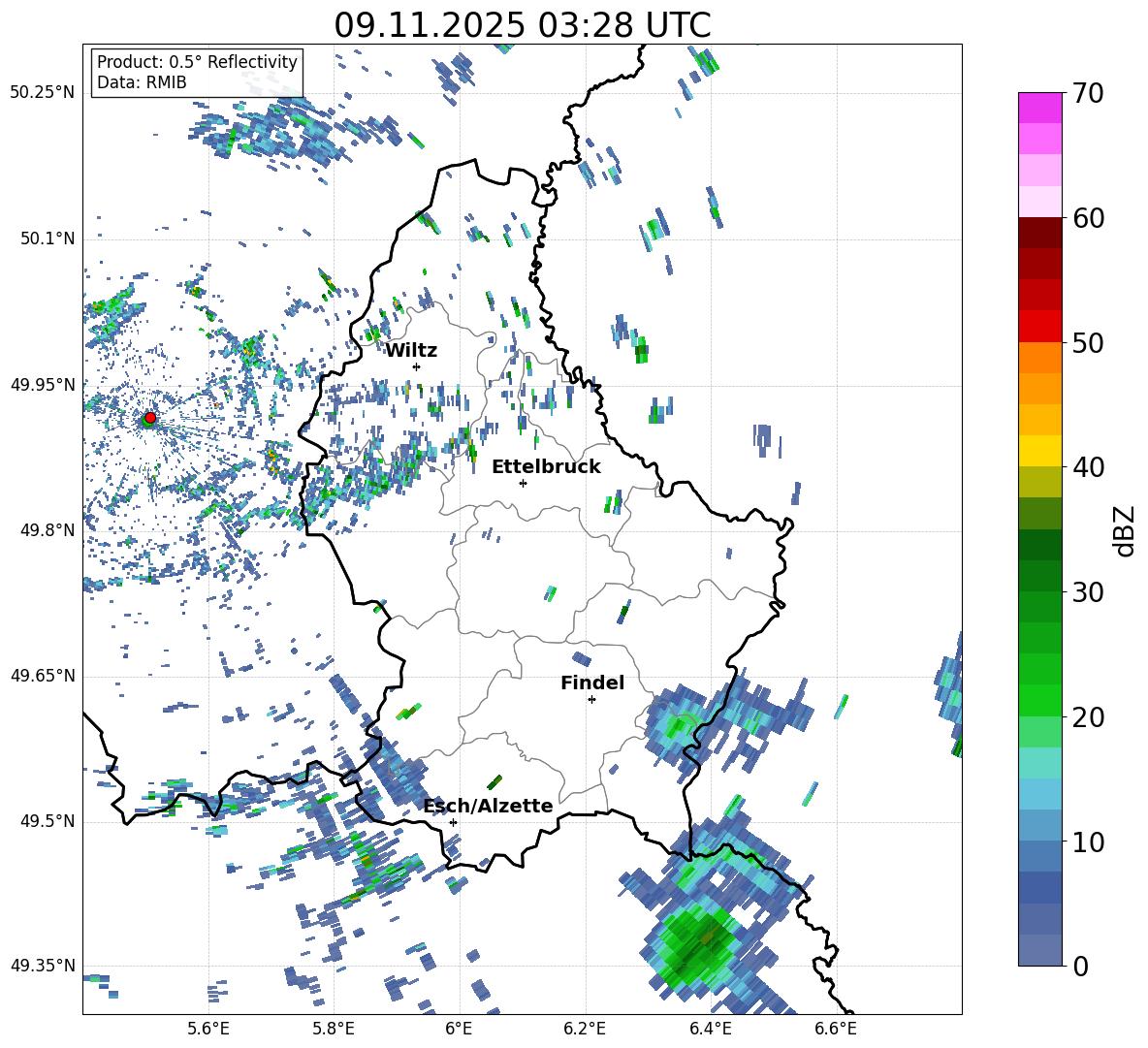Select the Ettelbruck city label
This screenshot has height=1048, width=1148.
pyautogui.click(x=546, y=467)
